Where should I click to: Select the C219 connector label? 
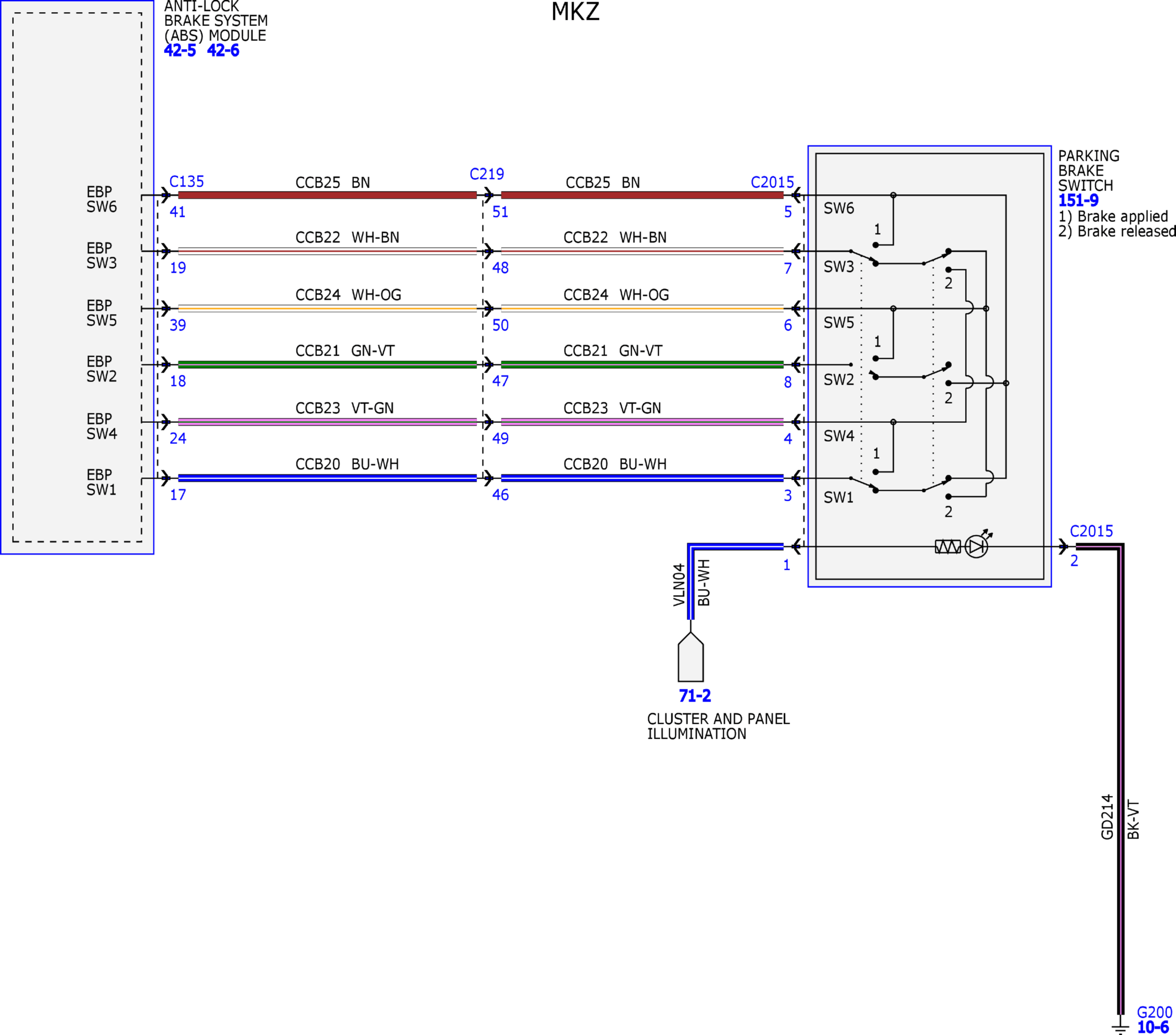tap(487, 174)
